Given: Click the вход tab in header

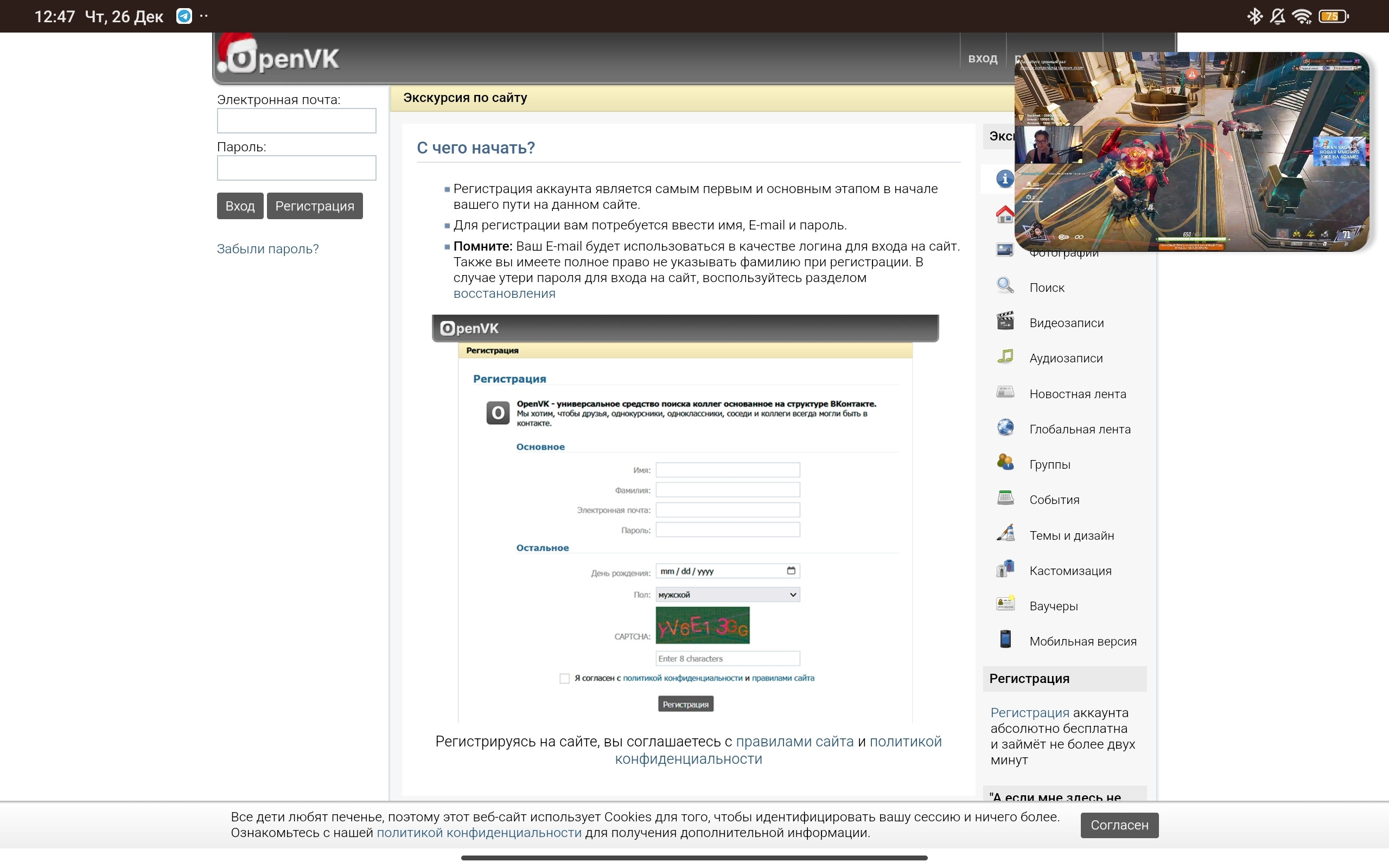Looking at the screenshot, I should (982, 59).
